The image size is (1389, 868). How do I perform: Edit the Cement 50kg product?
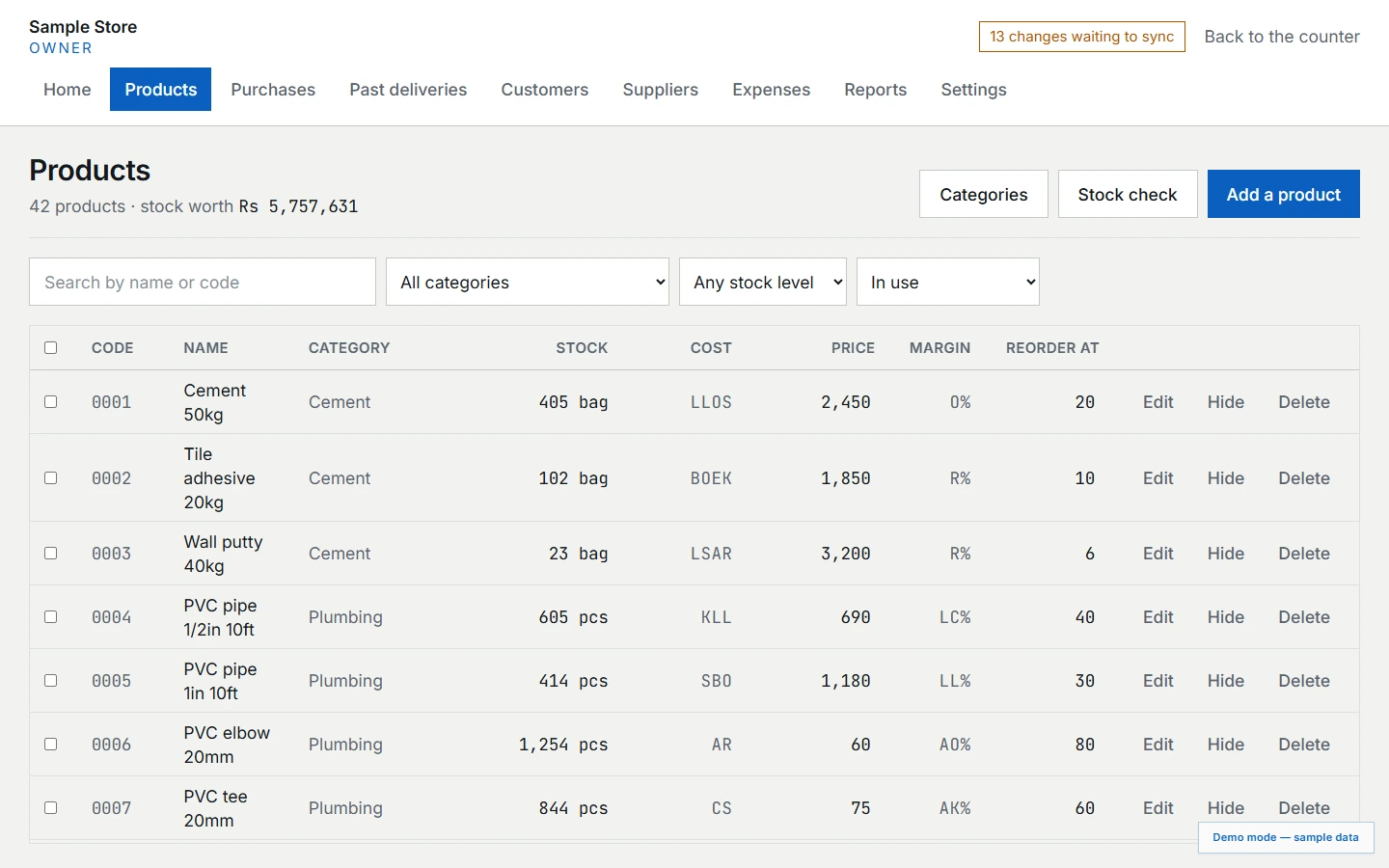pos(1158,402)
